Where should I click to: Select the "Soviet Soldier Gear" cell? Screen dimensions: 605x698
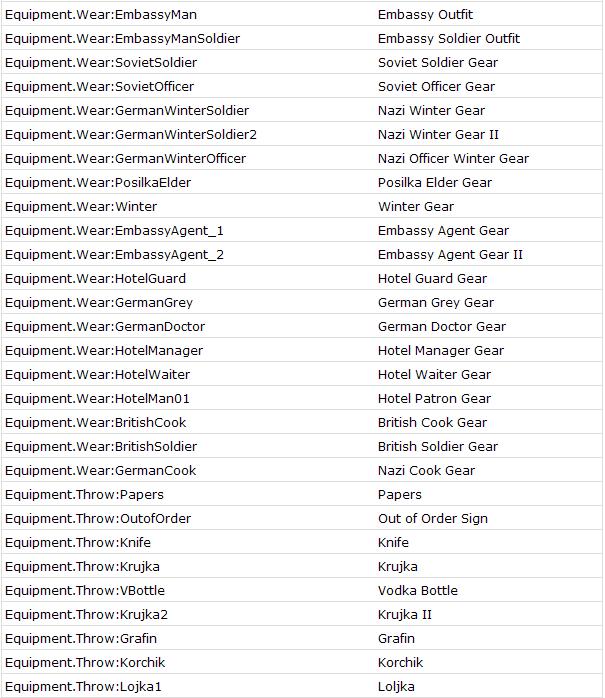click(x=438, y=63)
